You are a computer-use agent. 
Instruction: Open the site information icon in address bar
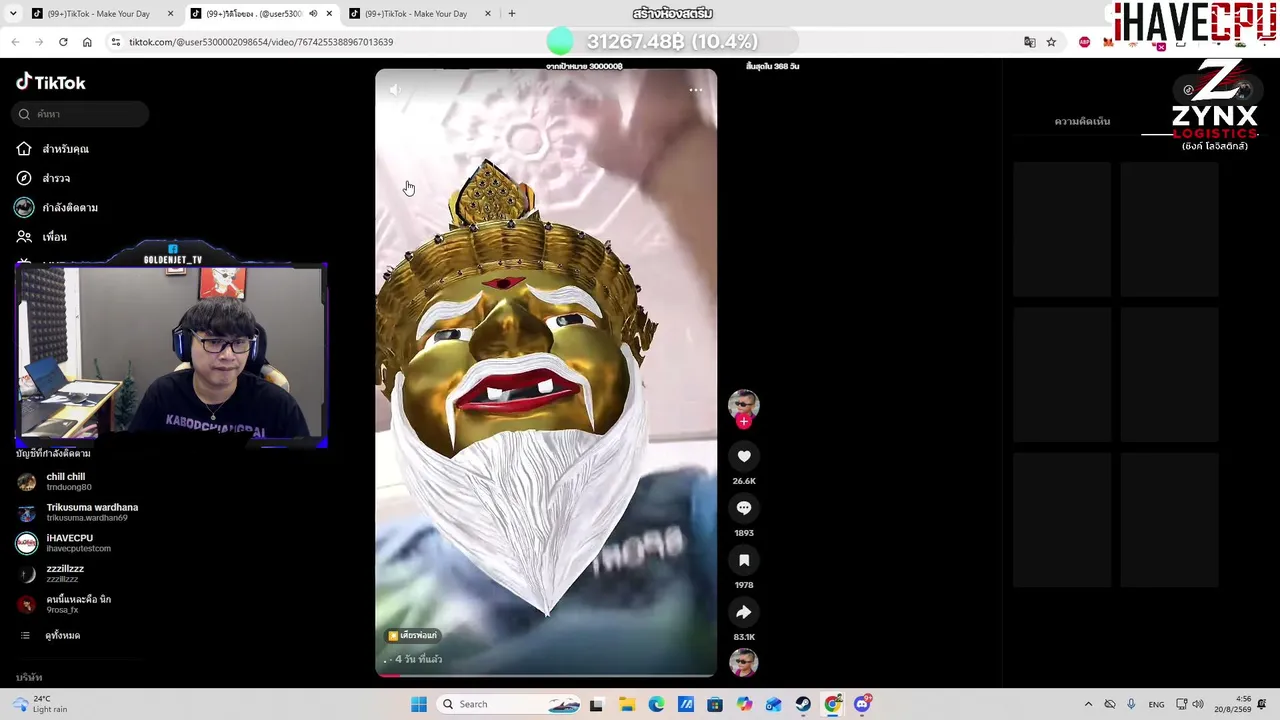[x=116, y=42]
